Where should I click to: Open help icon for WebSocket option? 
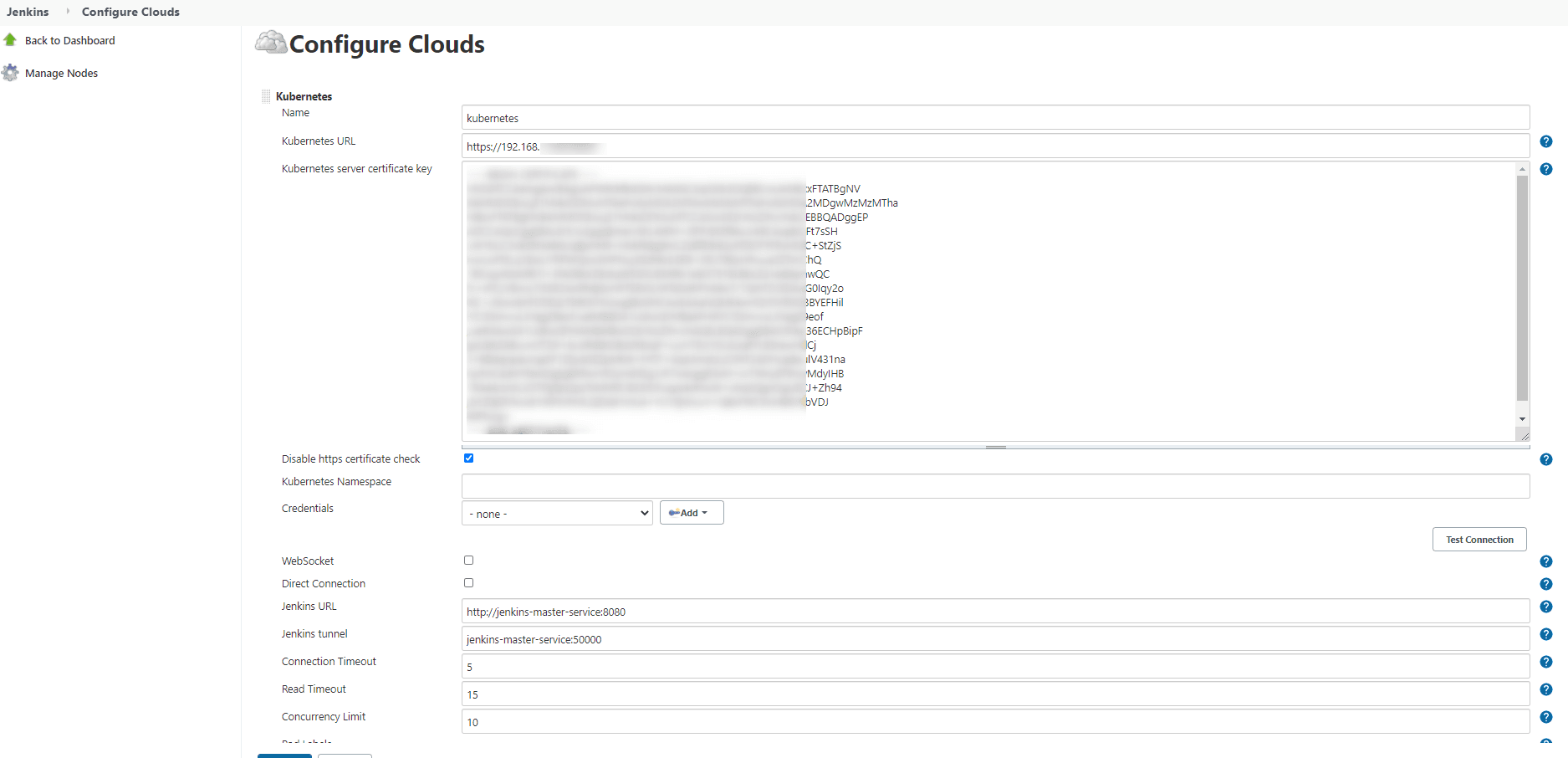pyautogui.click(x=1546, y=561)
